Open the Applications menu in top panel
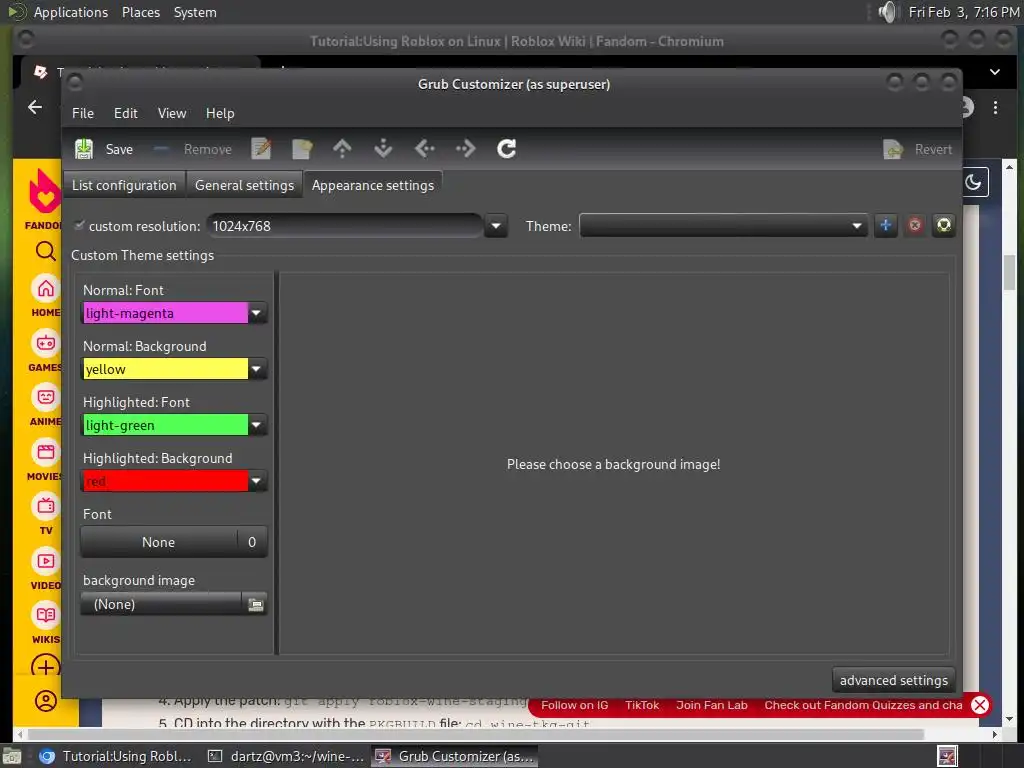 coord(71,12)
